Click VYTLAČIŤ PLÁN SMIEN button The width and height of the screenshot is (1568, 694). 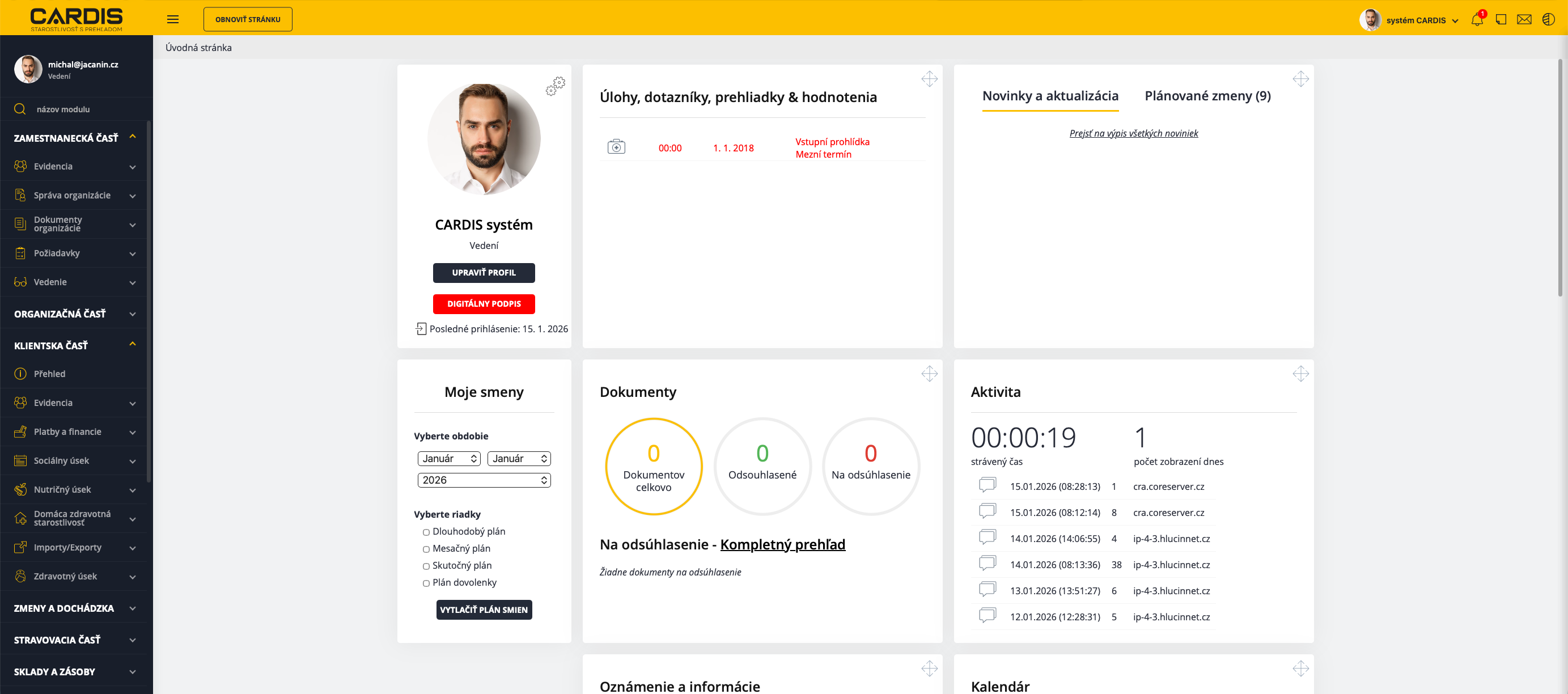[484, 610]
